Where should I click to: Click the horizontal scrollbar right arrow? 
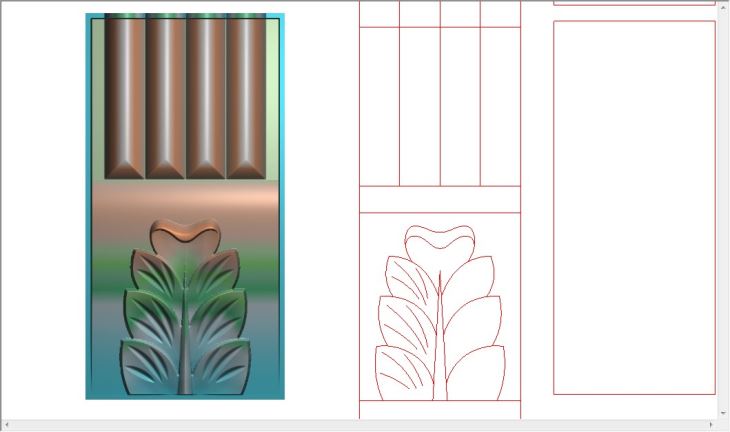point(711,425)
